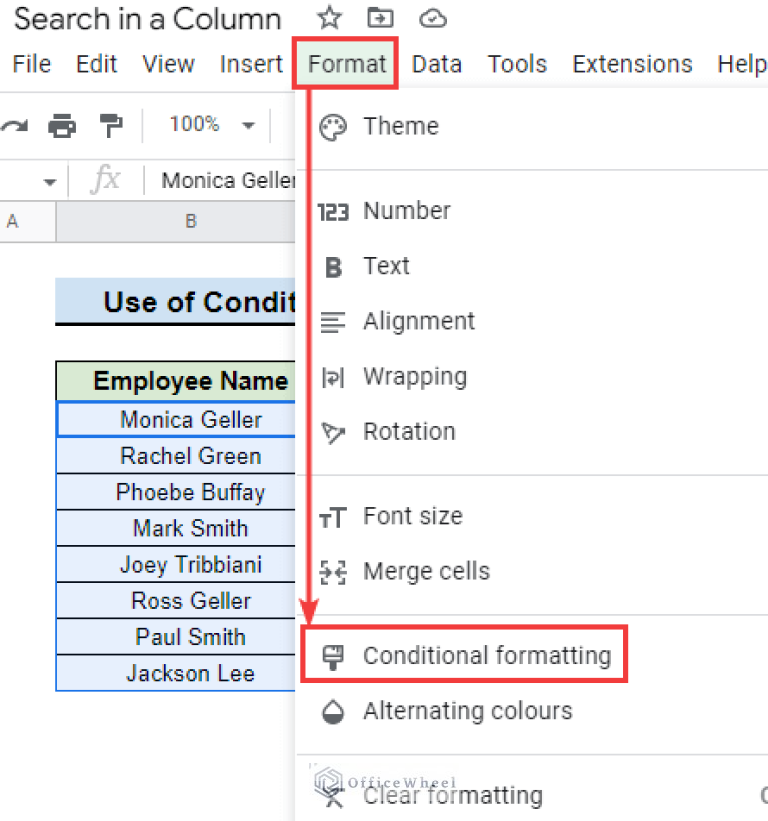Viewport: 768px width, 821px height.
Task: Check document save status via cloud icon
Action: tap(428, 18)
